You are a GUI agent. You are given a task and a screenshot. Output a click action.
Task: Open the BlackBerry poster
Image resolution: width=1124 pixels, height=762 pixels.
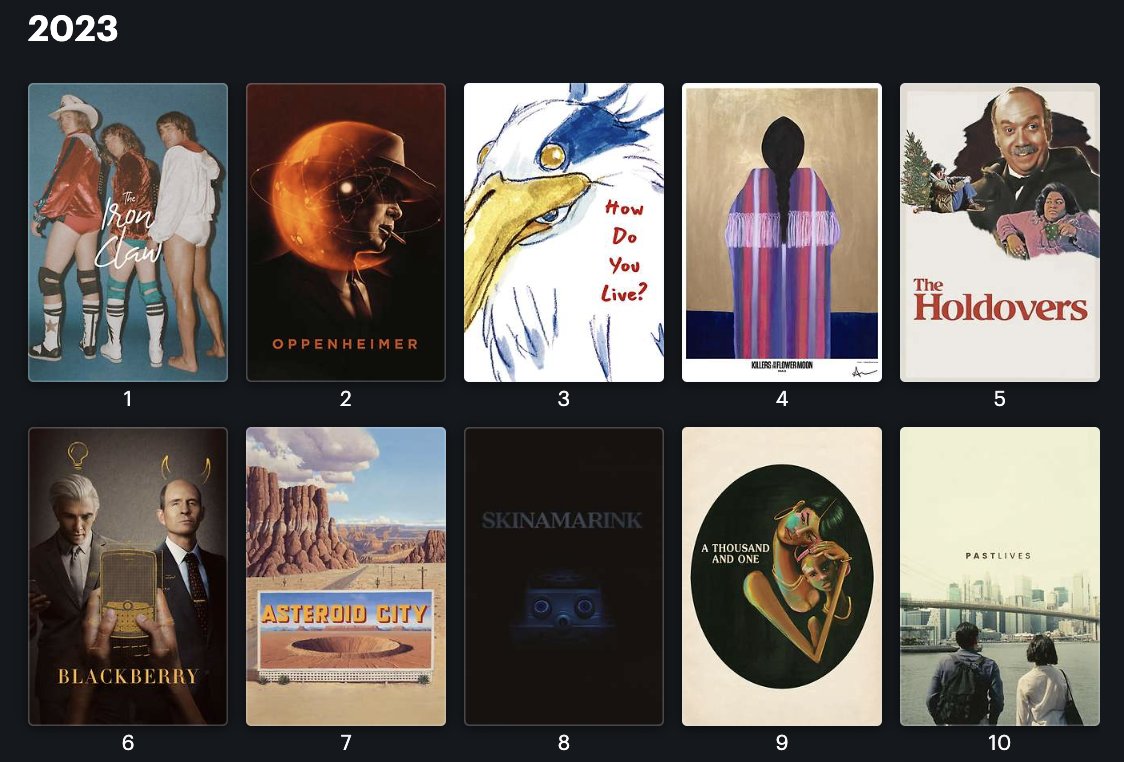click(x=128, y=576)
